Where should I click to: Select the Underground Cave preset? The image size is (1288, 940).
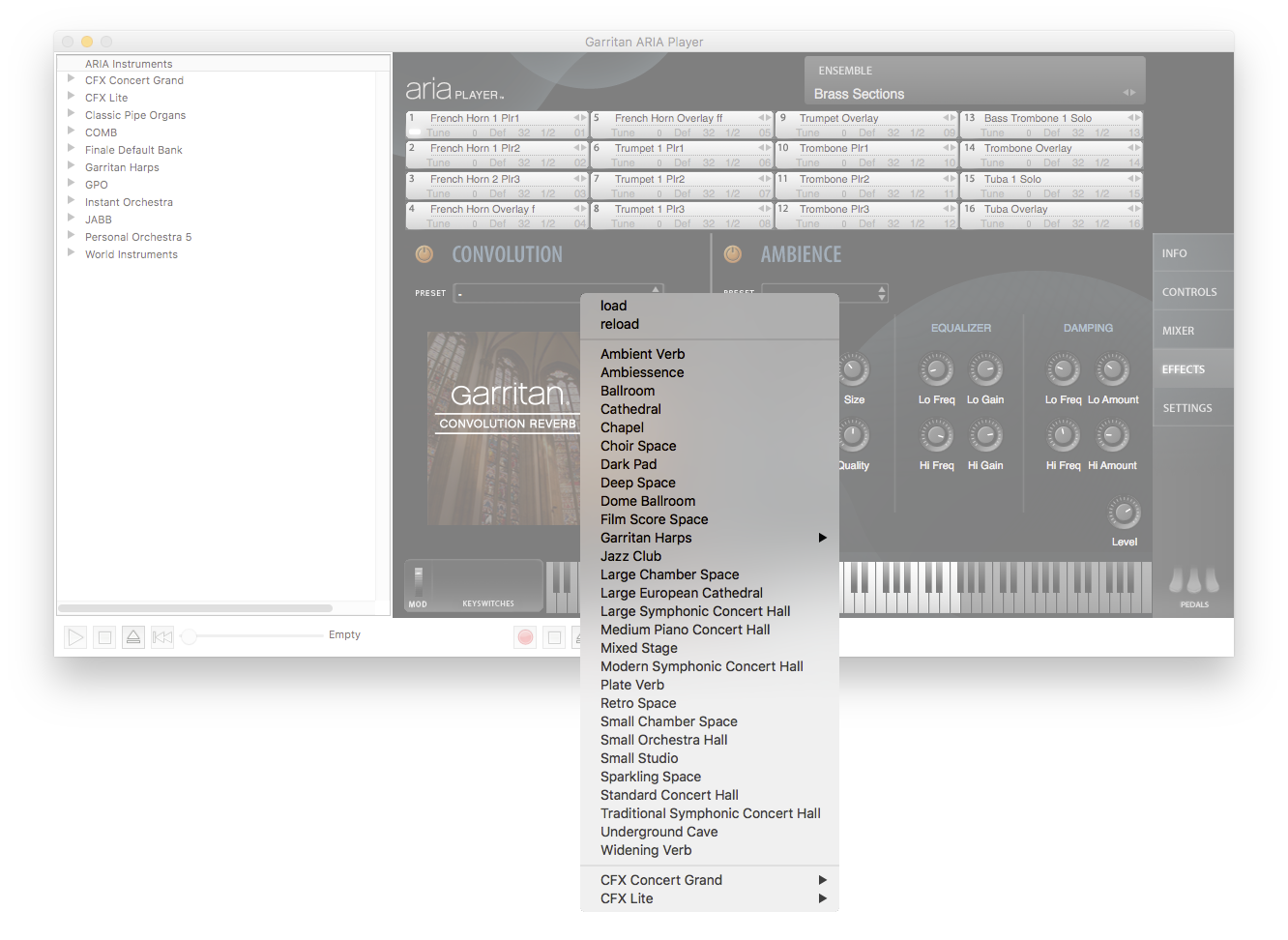[x=710, y=832]
